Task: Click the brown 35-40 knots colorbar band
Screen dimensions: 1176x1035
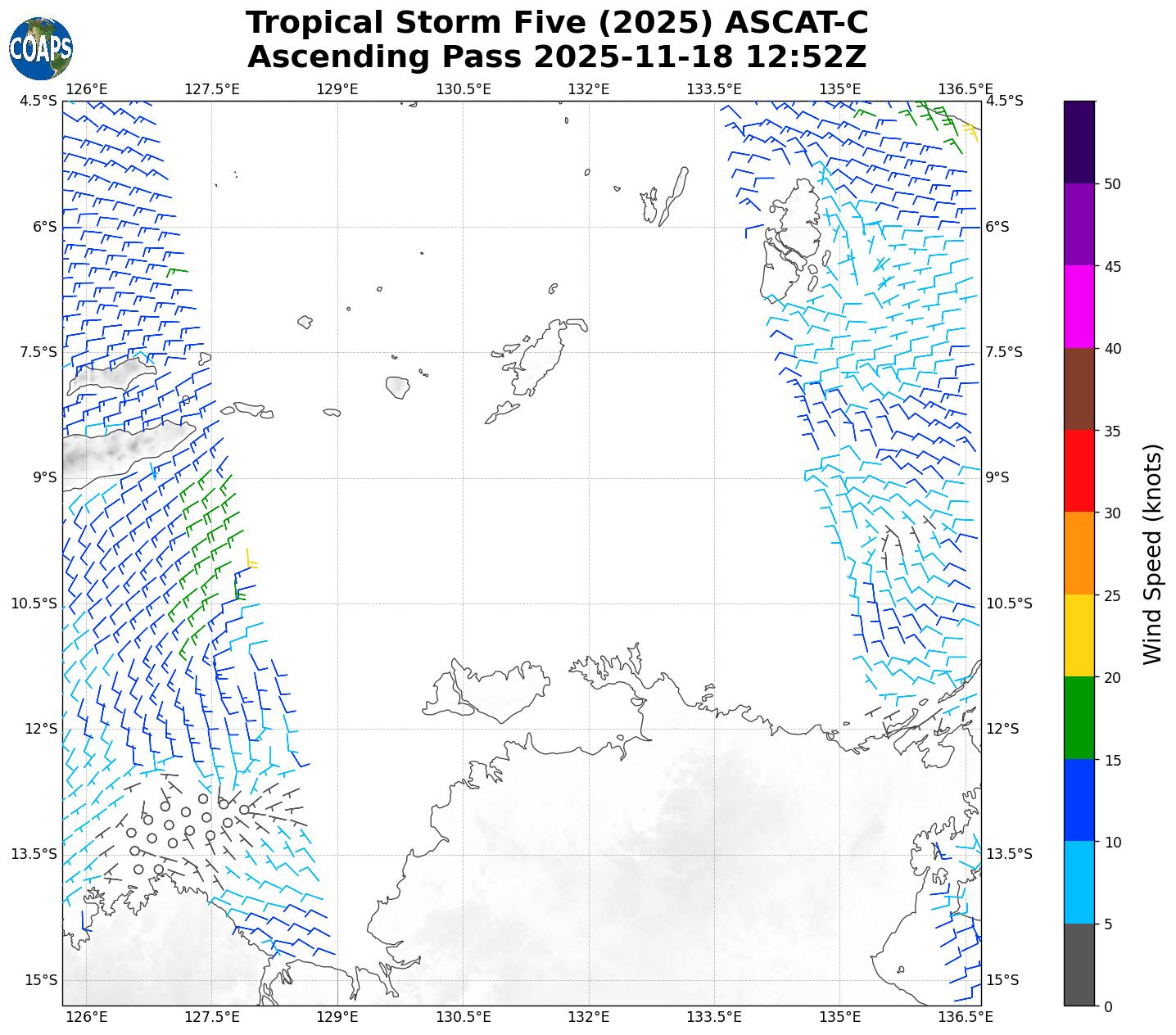Action: pyautogui.click(x=1079, y=389)
